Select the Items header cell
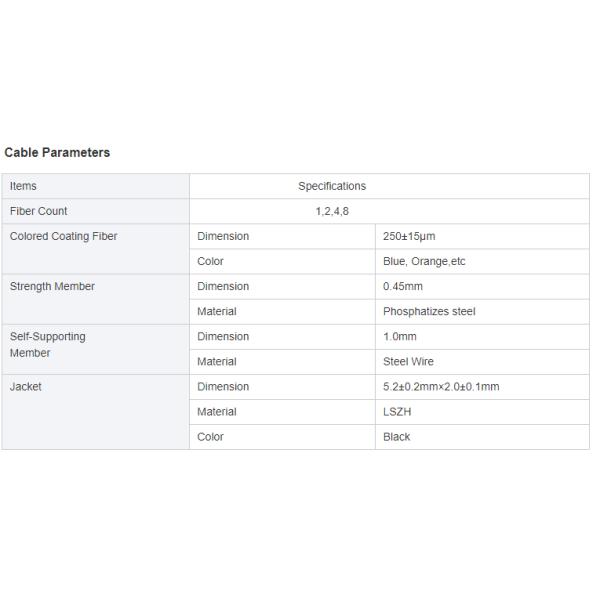600x600 pixels. pos(24,186)
